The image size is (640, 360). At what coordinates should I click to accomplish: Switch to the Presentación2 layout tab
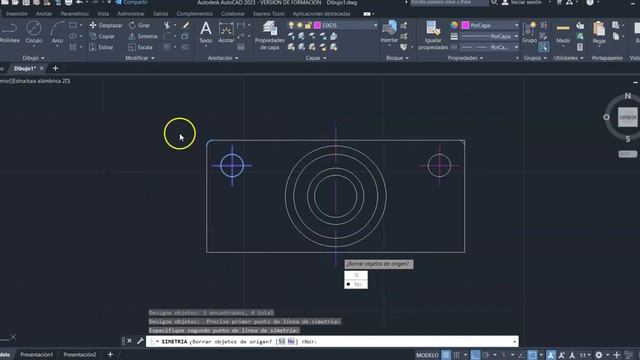pyautogui.click(x=80, y=355)
